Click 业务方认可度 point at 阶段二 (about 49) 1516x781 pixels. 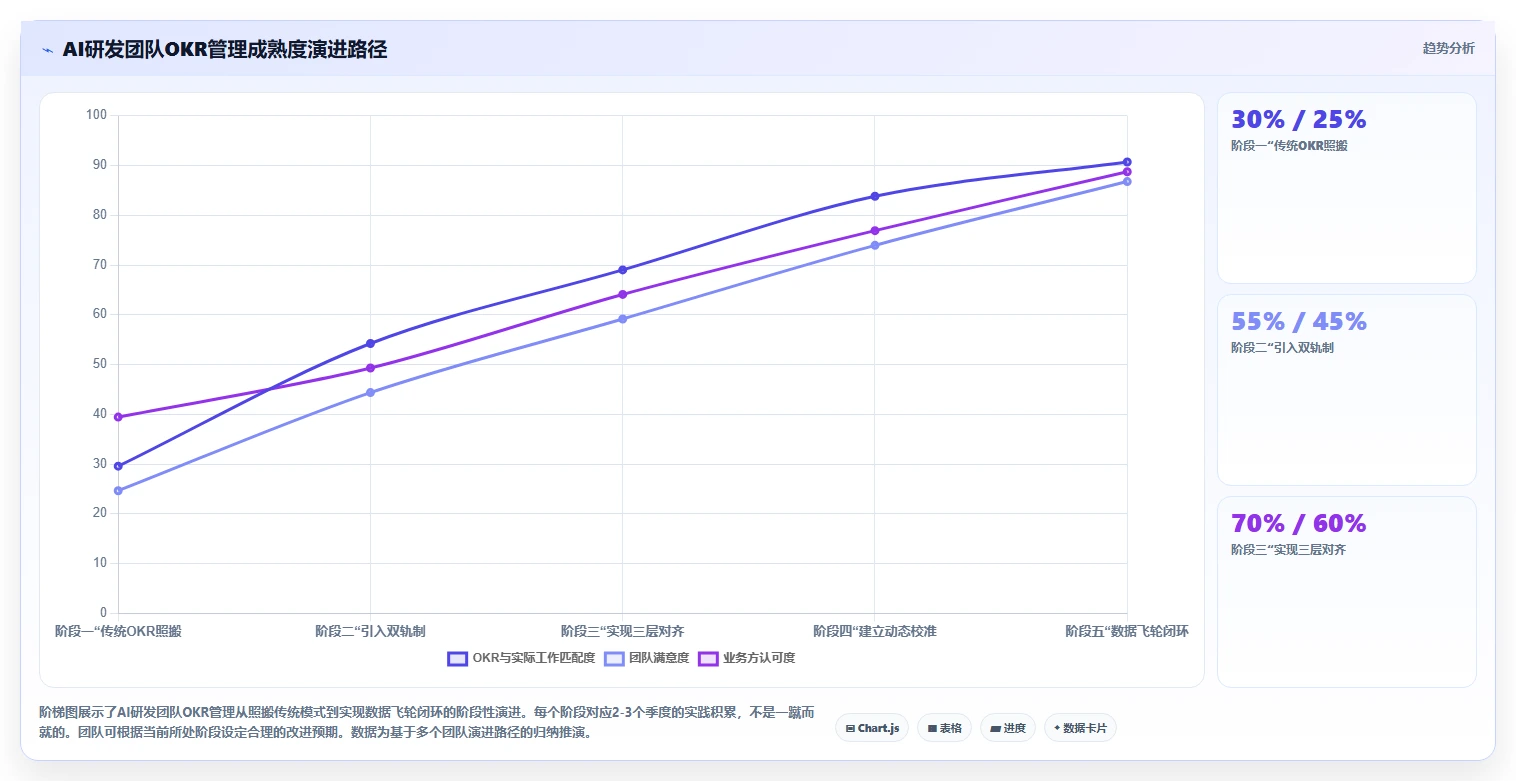pyautogui.click(x=370, y=368)
